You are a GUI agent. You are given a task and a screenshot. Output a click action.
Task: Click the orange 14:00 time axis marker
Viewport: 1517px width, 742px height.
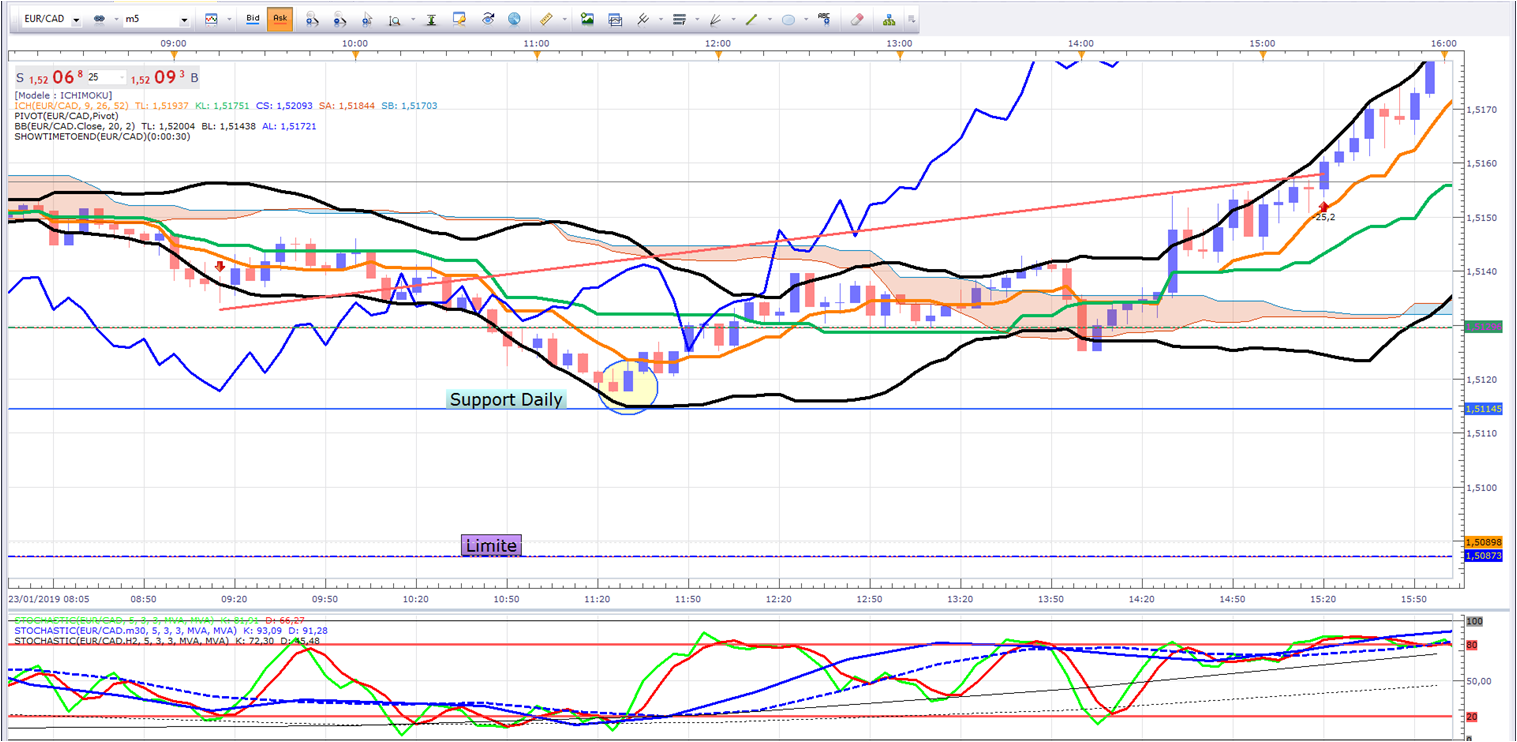tap(1081, 55)
